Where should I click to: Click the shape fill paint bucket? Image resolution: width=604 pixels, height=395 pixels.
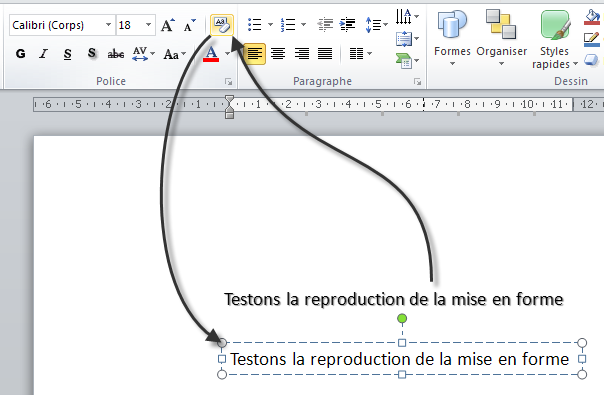592,17
